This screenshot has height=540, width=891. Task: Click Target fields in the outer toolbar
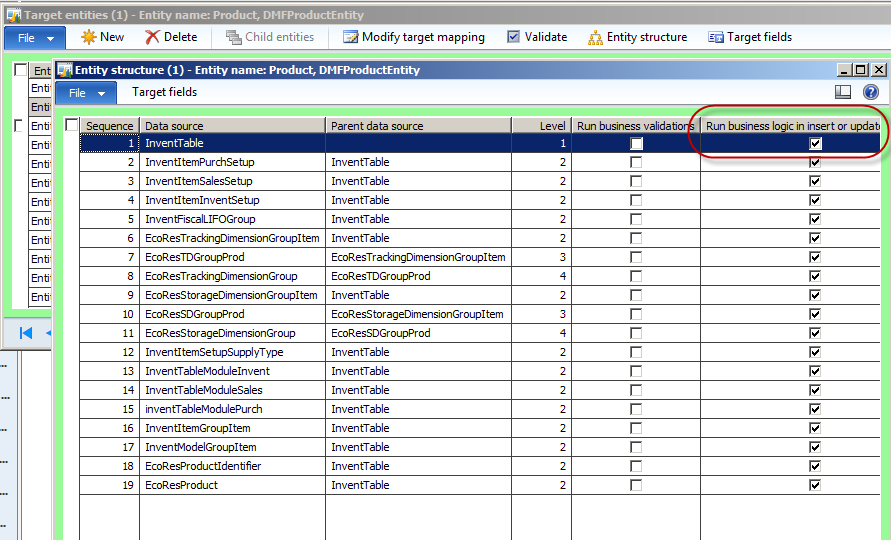pos(749,37)
